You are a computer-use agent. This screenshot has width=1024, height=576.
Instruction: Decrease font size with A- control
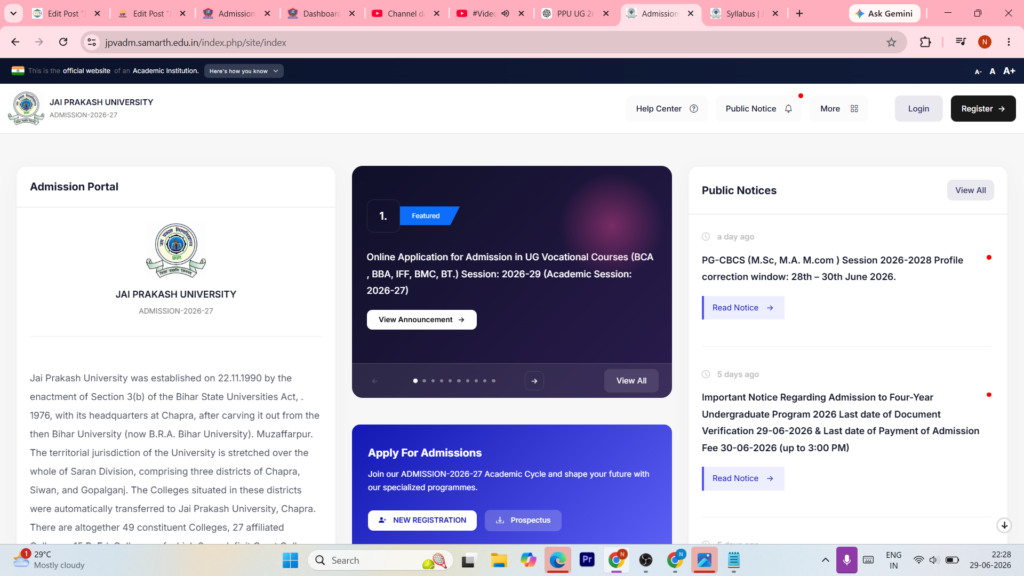[x=978, y=71]
